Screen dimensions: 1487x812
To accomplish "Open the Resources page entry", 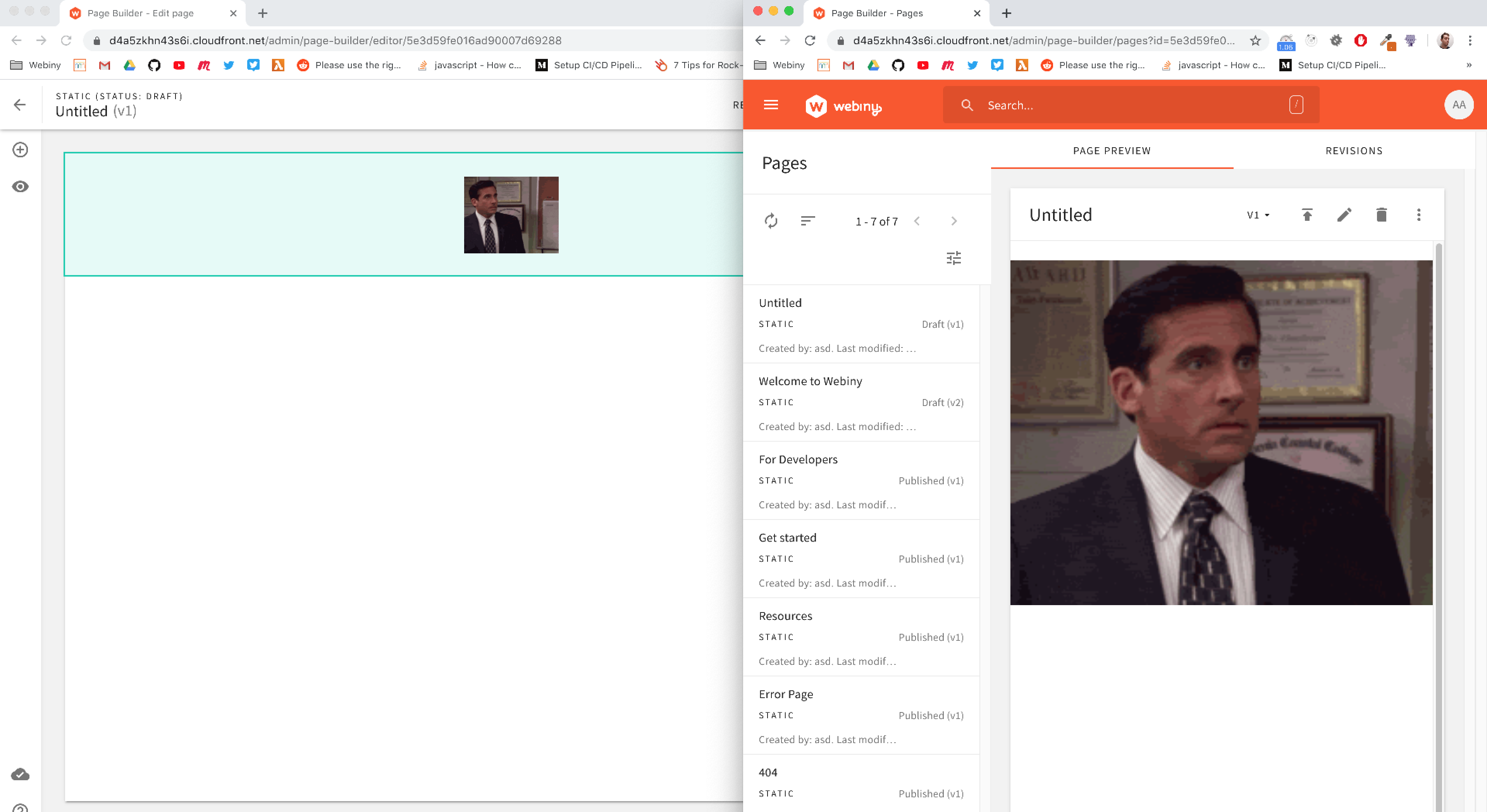I will coord(861,637).
